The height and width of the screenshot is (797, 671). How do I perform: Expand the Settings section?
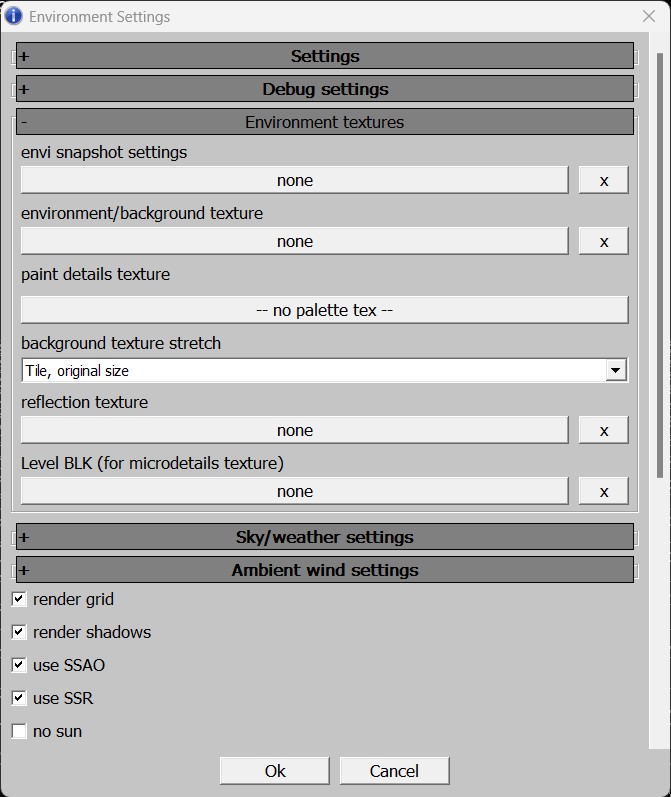[x=325, y=56]
